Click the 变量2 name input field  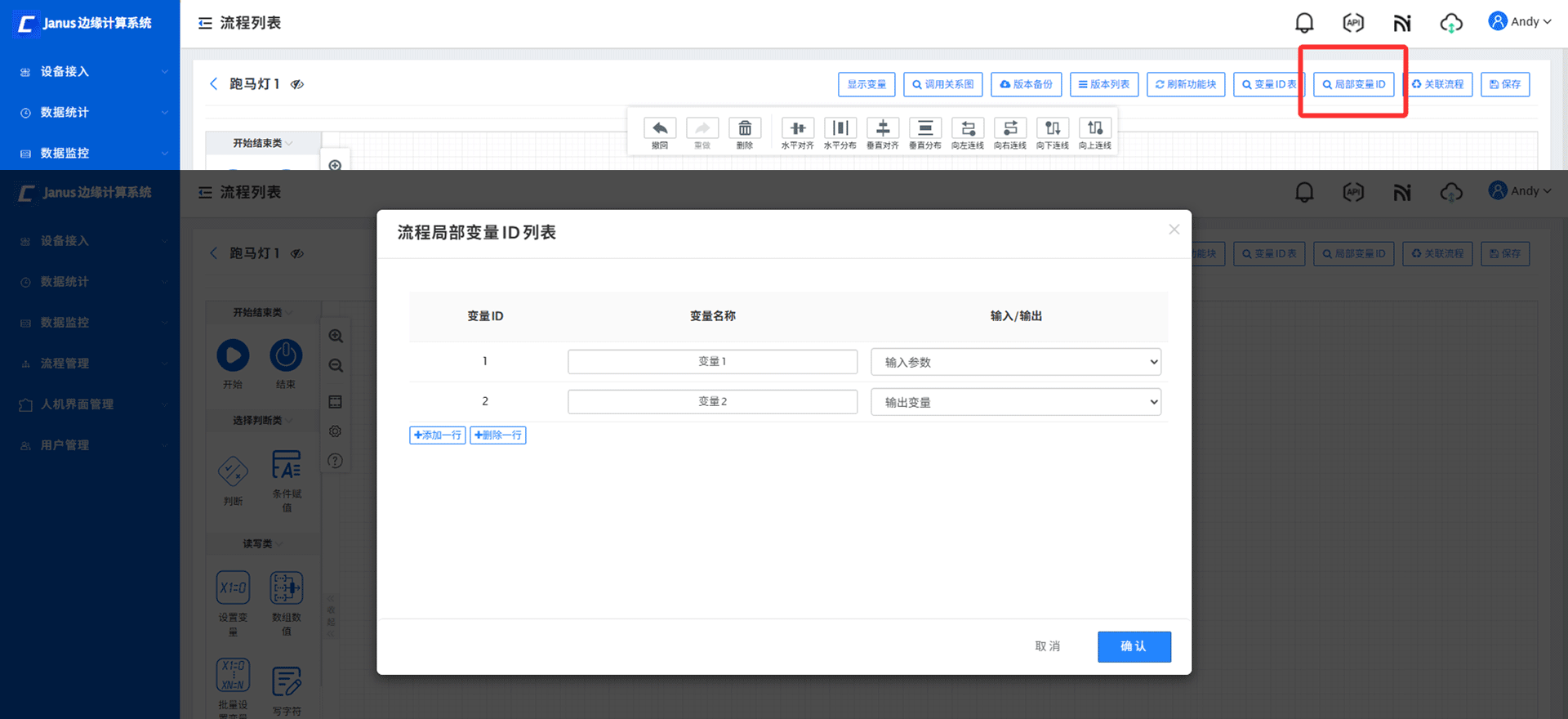(x=712, y=402)
